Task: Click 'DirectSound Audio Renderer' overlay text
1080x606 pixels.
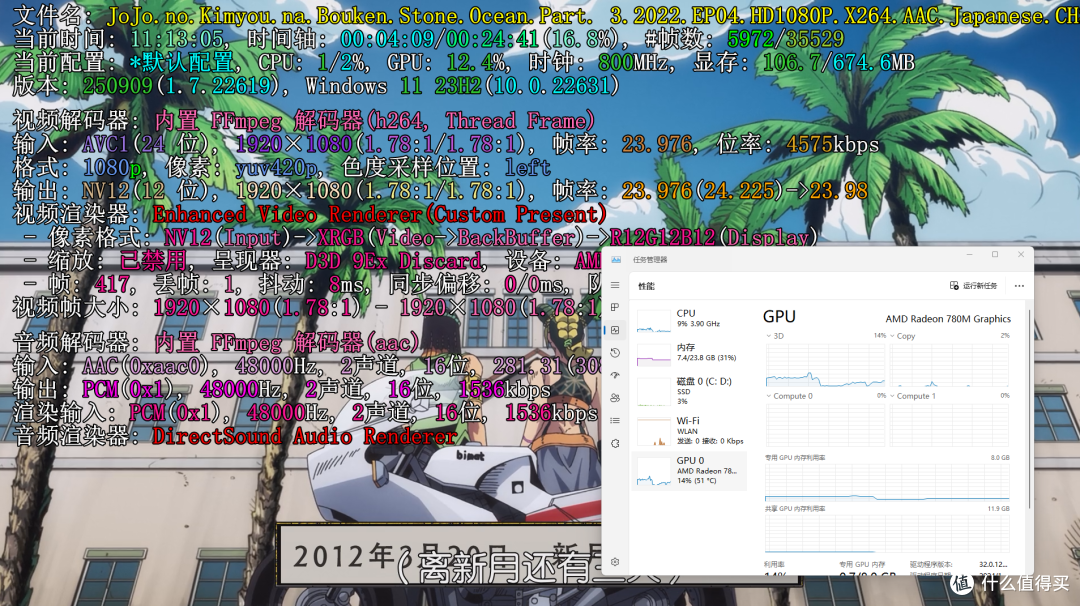Action: (x=303, y=437)
